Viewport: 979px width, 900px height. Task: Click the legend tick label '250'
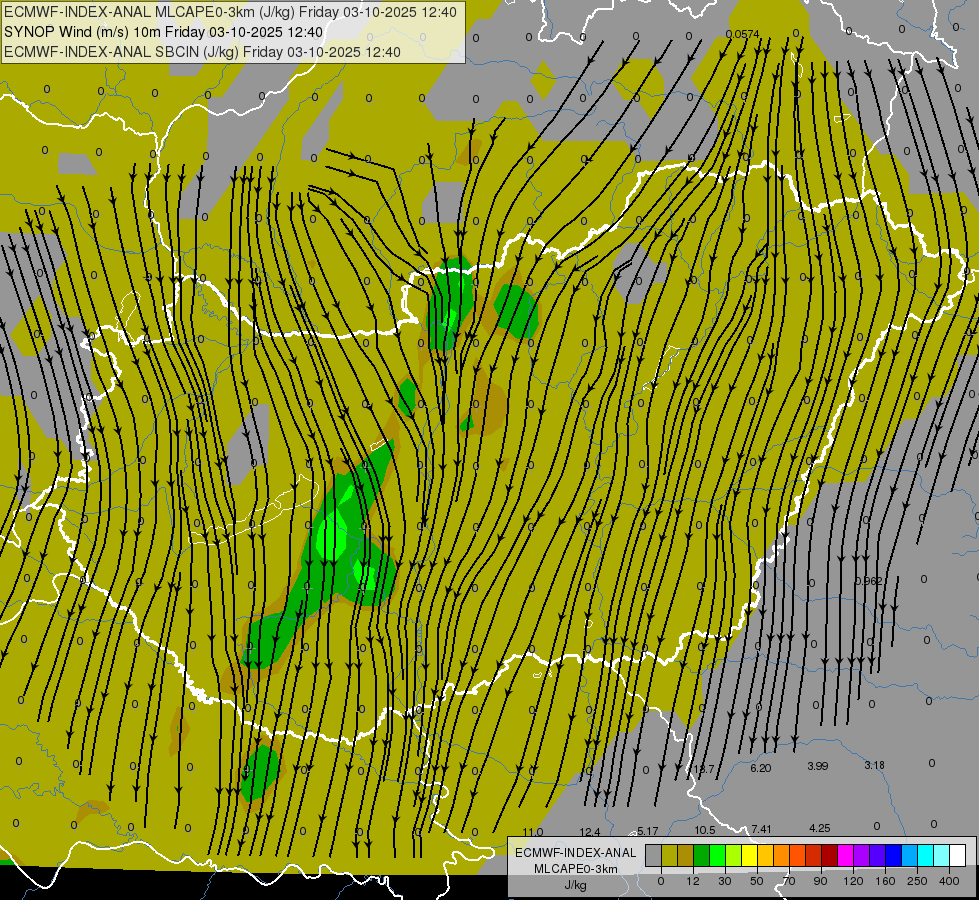(x=917, y=881)
